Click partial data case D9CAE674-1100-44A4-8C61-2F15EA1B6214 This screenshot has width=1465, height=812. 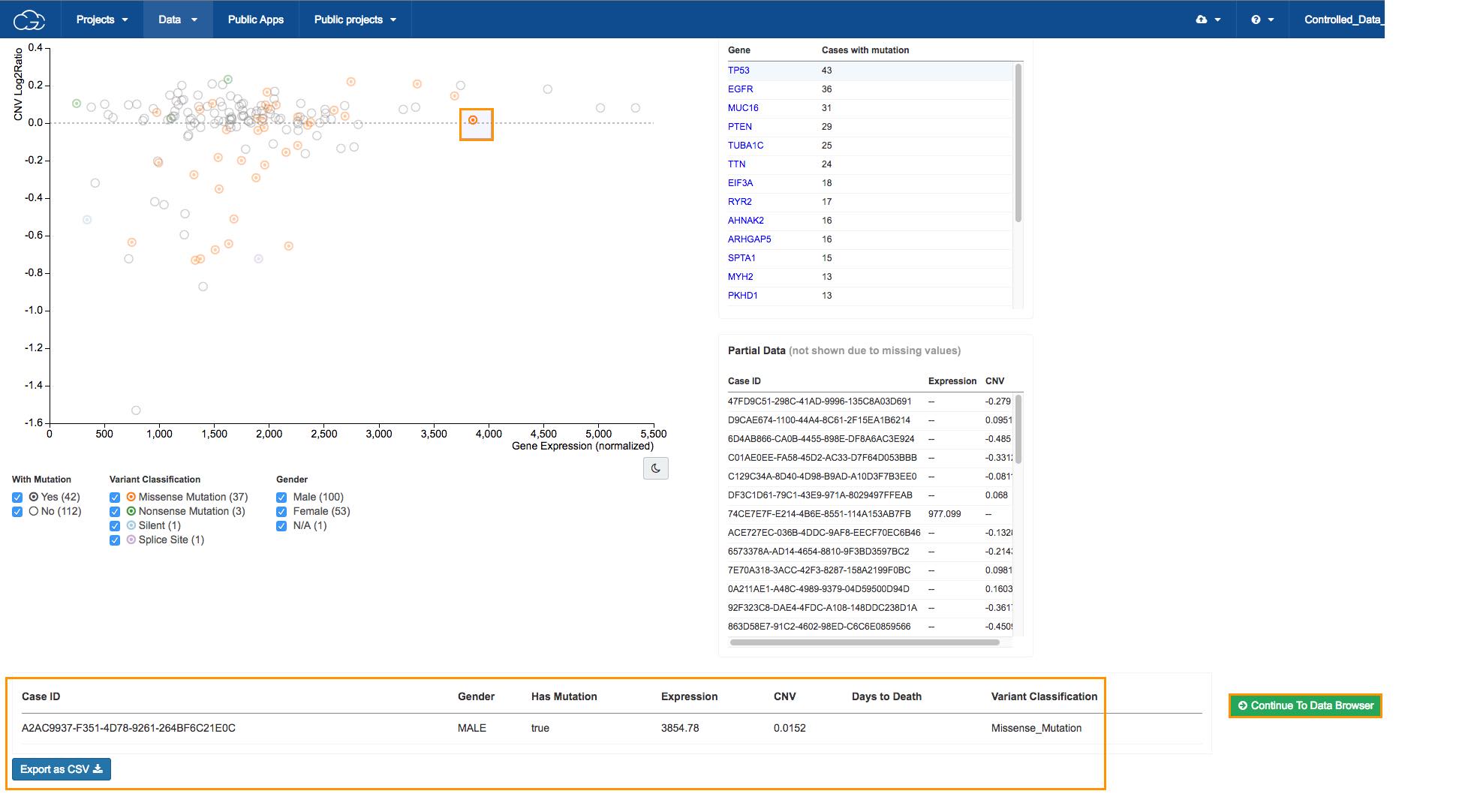click(819, 420)
